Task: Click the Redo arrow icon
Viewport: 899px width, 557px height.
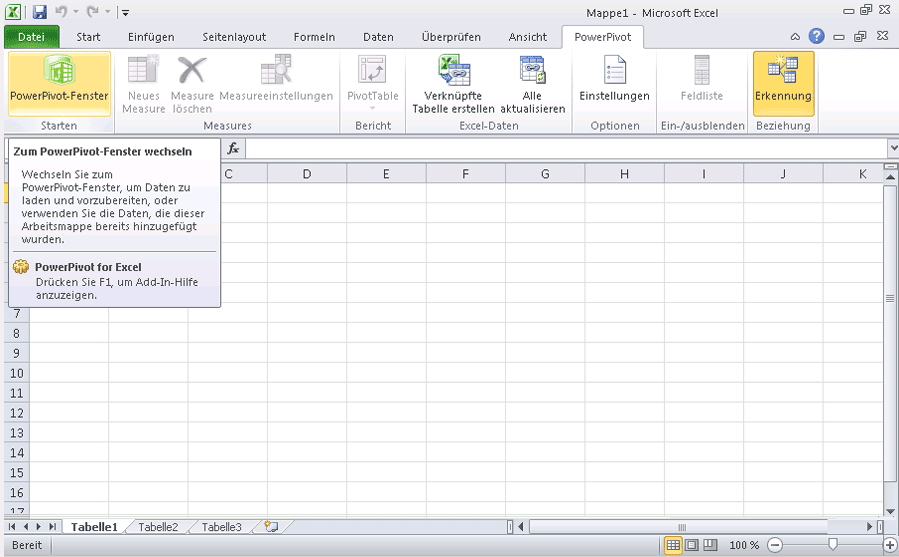Action: [92, 12]
